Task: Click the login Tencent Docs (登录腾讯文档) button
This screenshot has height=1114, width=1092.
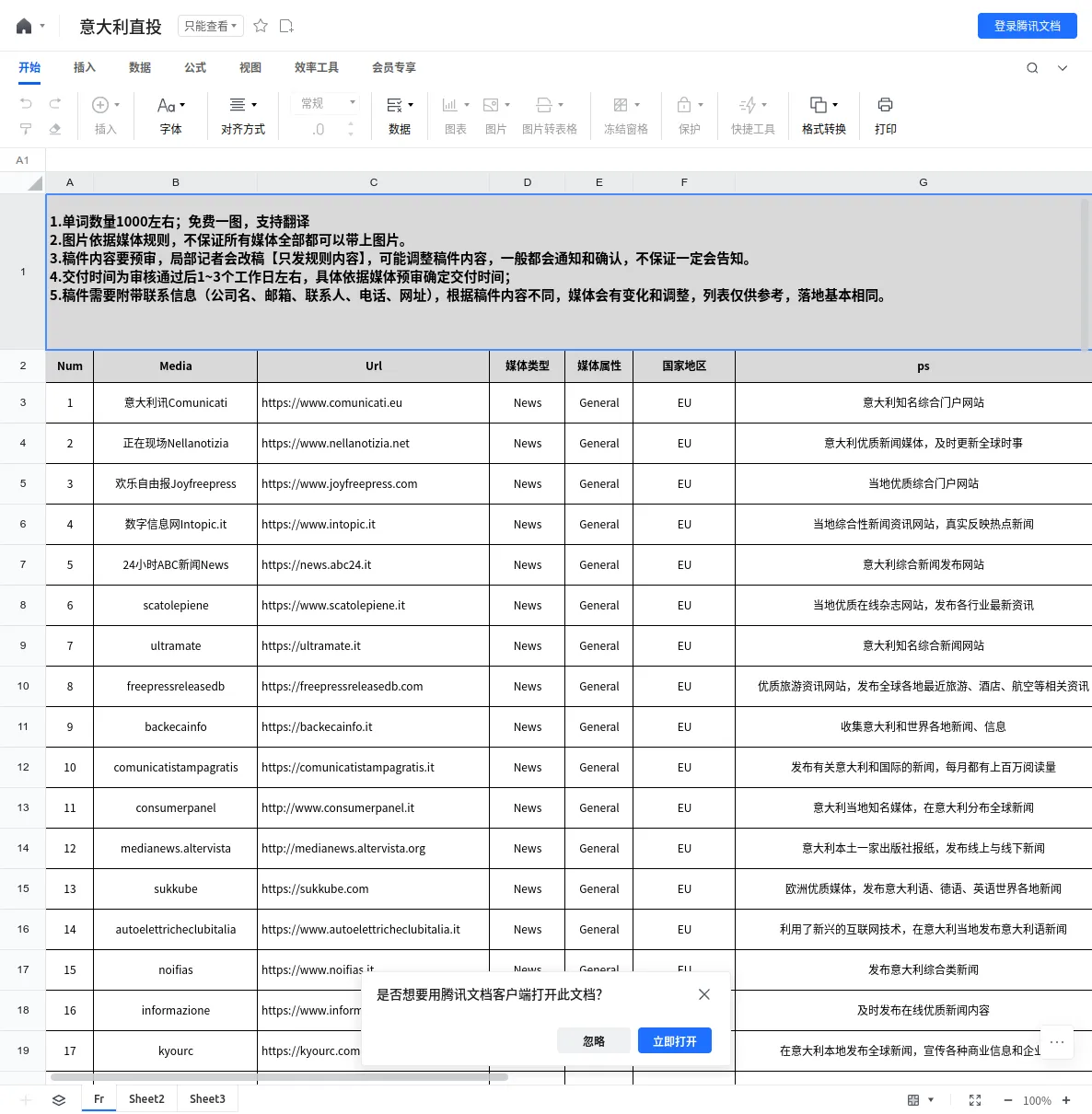Action: (x=1028, y=26)
